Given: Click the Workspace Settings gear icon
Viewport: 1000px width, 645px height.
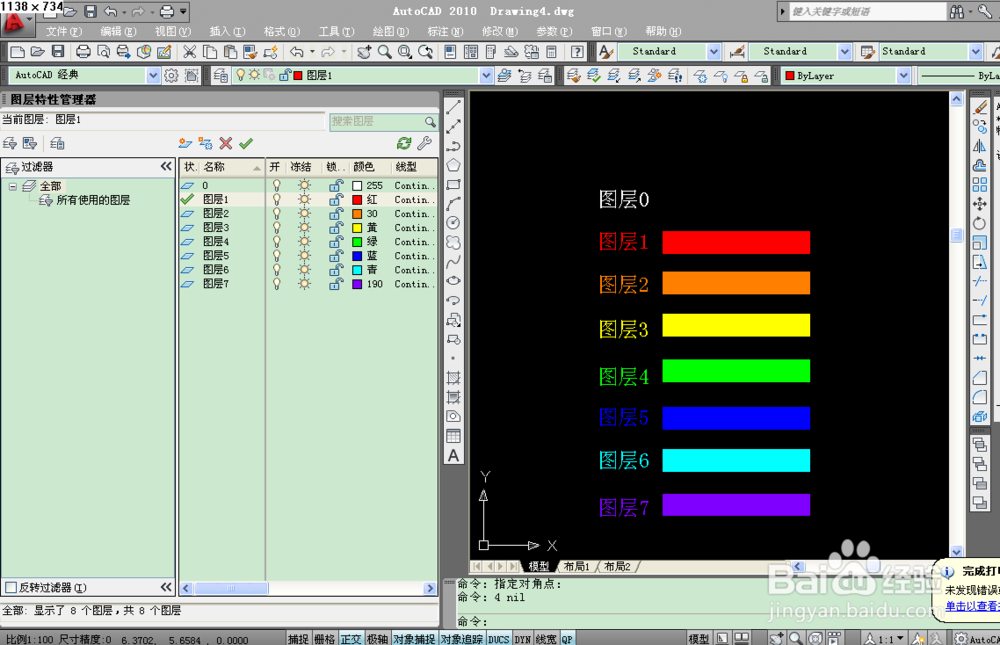Looking at the screenshot, I should point(172,75).
